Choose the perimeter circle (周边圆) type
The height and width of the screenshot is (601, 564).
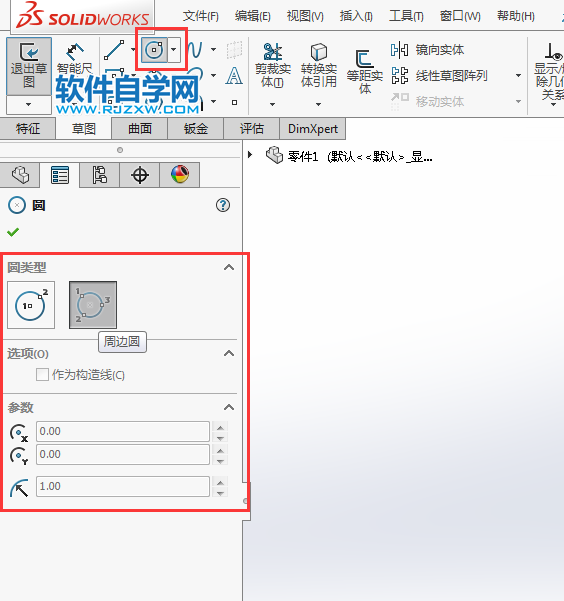tap(93, 305)
